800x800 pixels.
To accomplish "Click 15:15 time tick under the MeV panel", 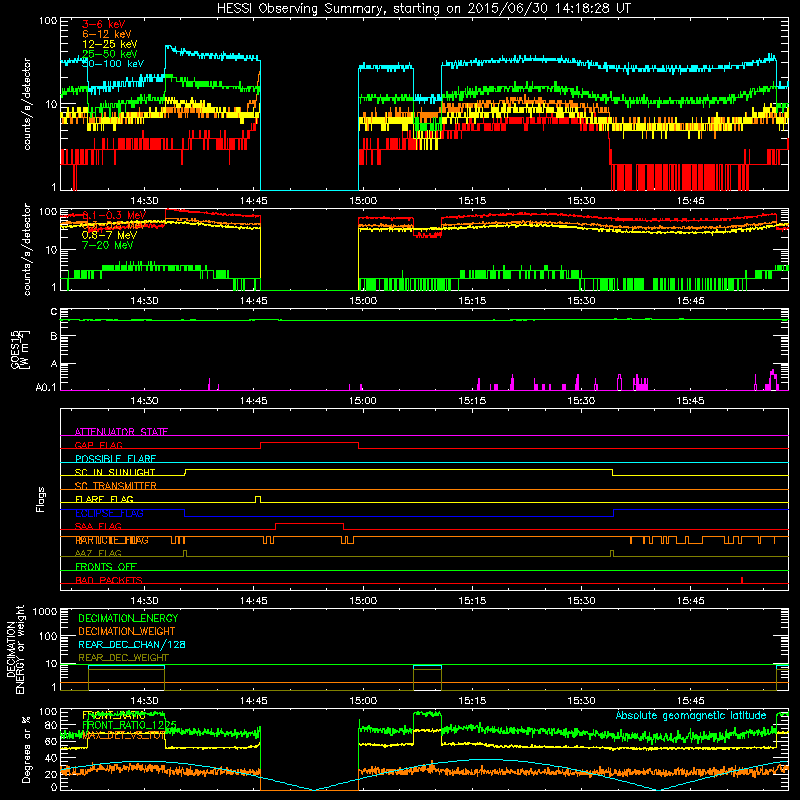I will coord(472,301).
